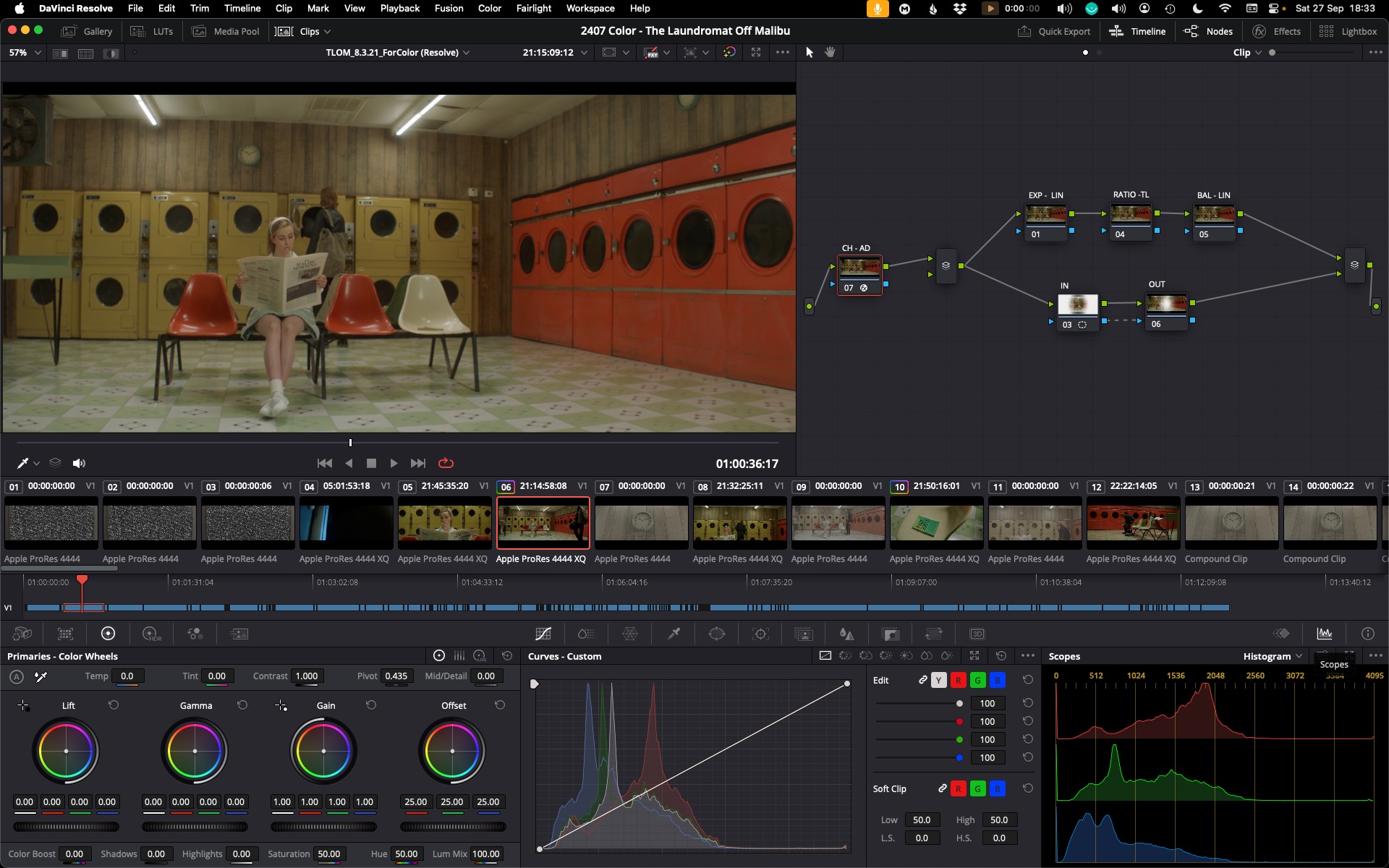The height and width of the screenshot is (868, 1389).
Task: Select the HDR color wheels palette
Action: [151, 634]
